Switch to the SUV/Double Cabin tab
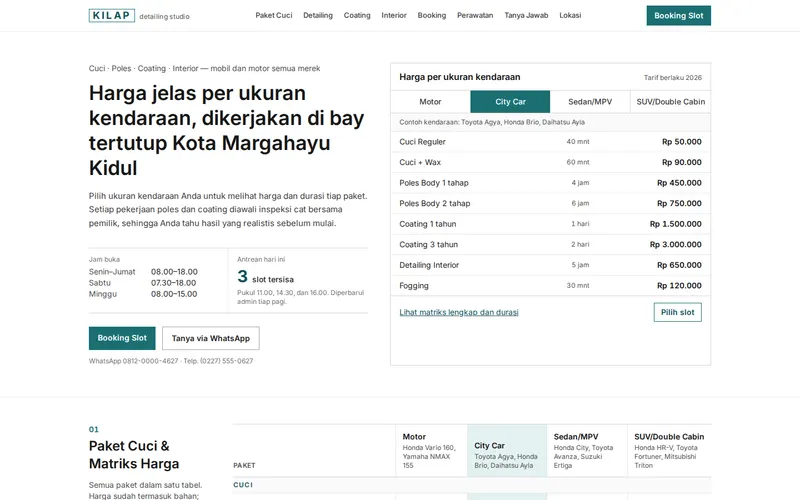Screen dimensions: 800x500 [x=670, y=102]
